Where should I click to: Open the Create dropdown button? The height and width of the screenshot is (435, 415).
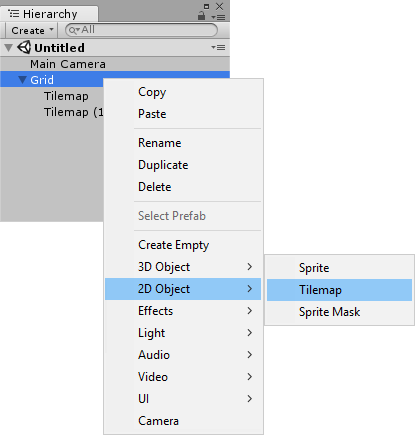(32, 30)
